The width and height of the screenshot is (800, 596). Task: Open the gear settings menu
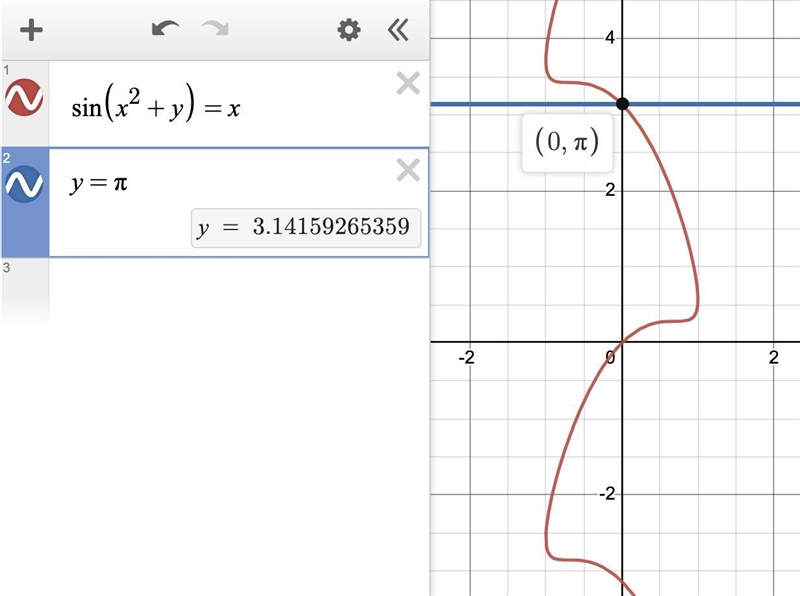coord(349,30)
